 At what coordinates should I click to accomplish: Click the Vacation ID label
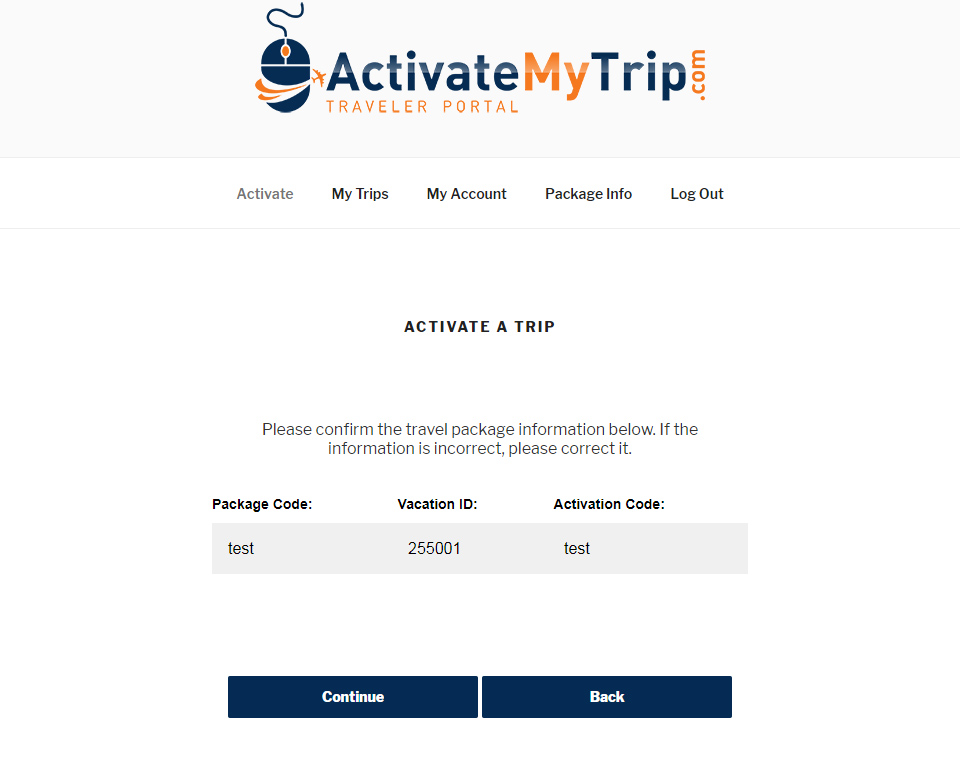(437, 504)
